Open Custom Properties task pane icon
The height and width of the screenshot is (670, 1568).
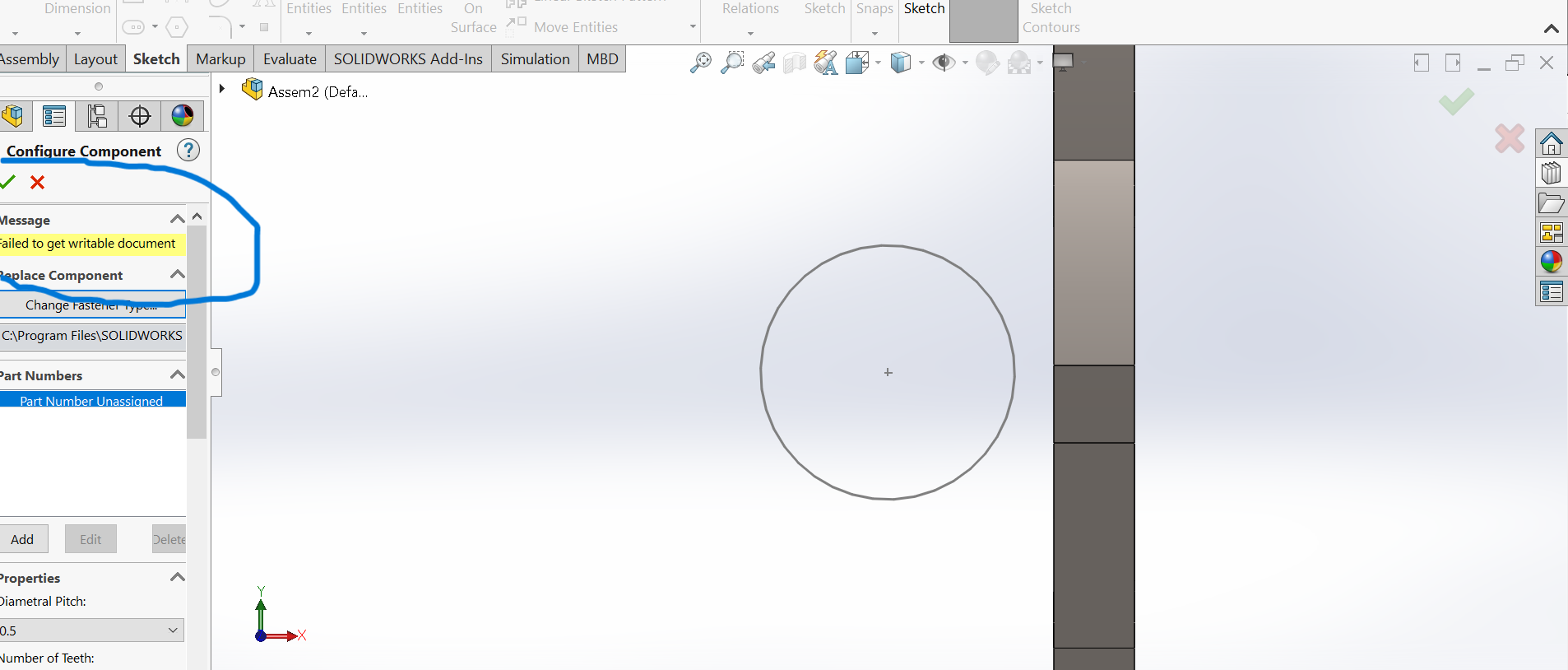1552,291
